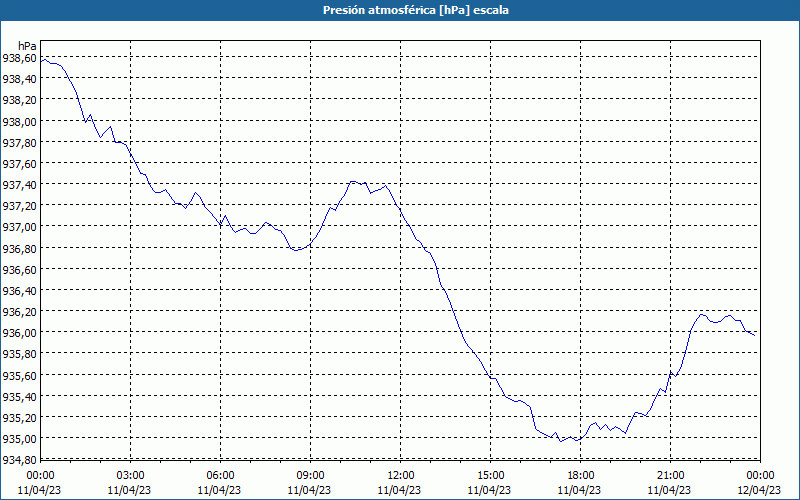Select the 938,40 pressure label
Viewport: 800px width, 500px height.
coord(19,79)
